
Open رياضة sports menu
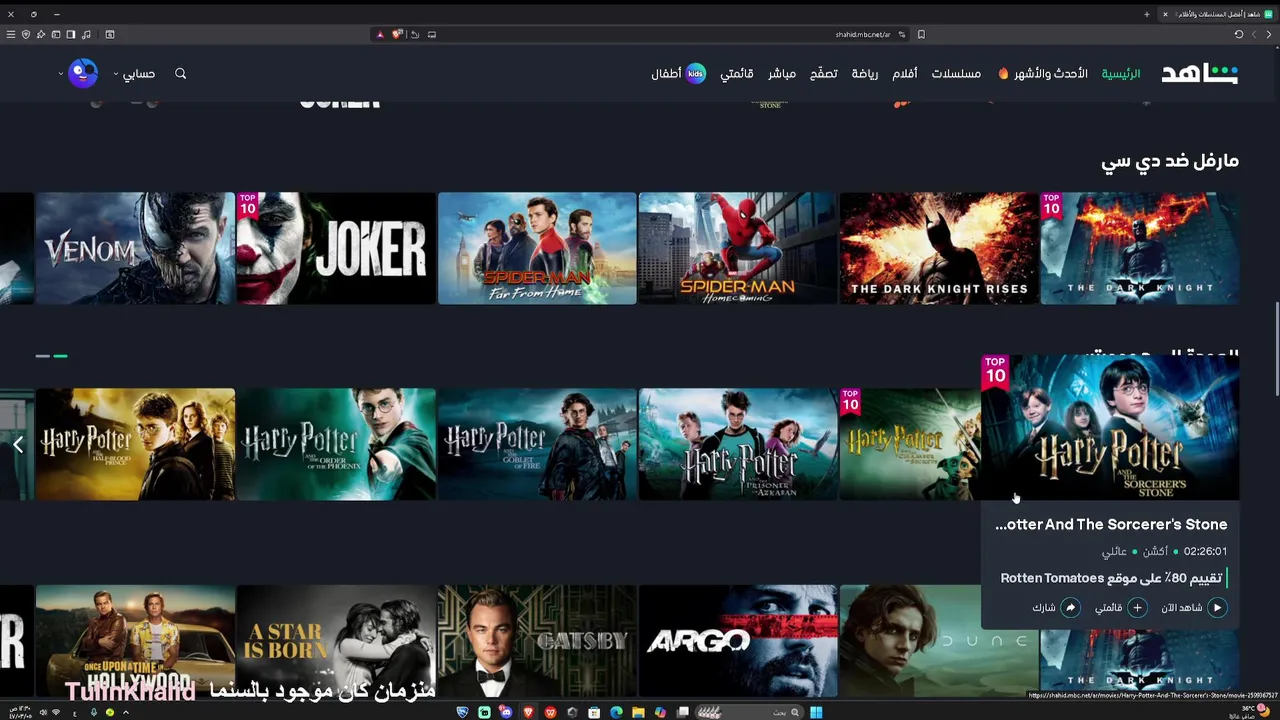(x=865, y=74)
